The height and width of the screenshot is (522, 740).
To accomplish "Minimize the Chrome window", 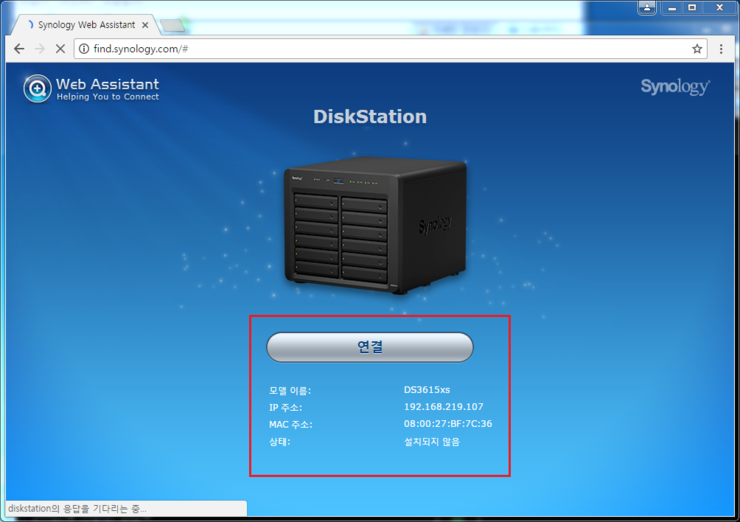I will coord(672,8).
